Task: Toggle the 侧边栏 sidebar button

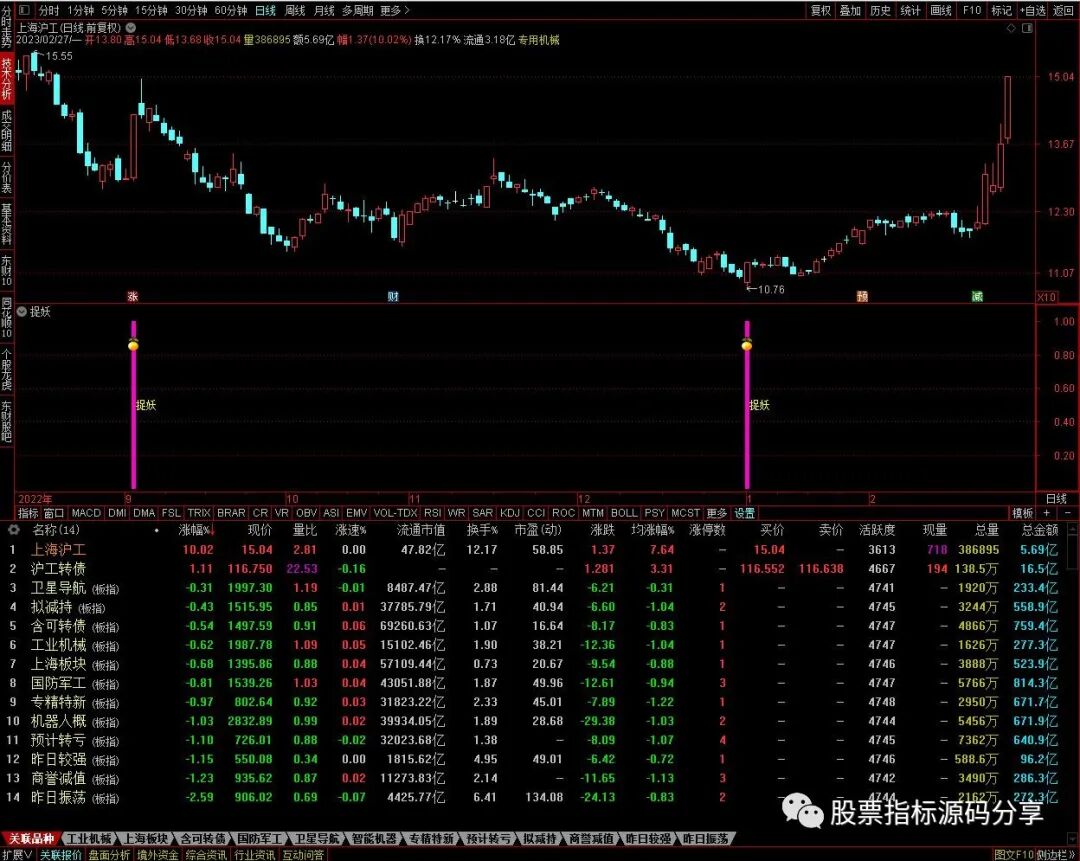Action: click(x=1058, y=855)
